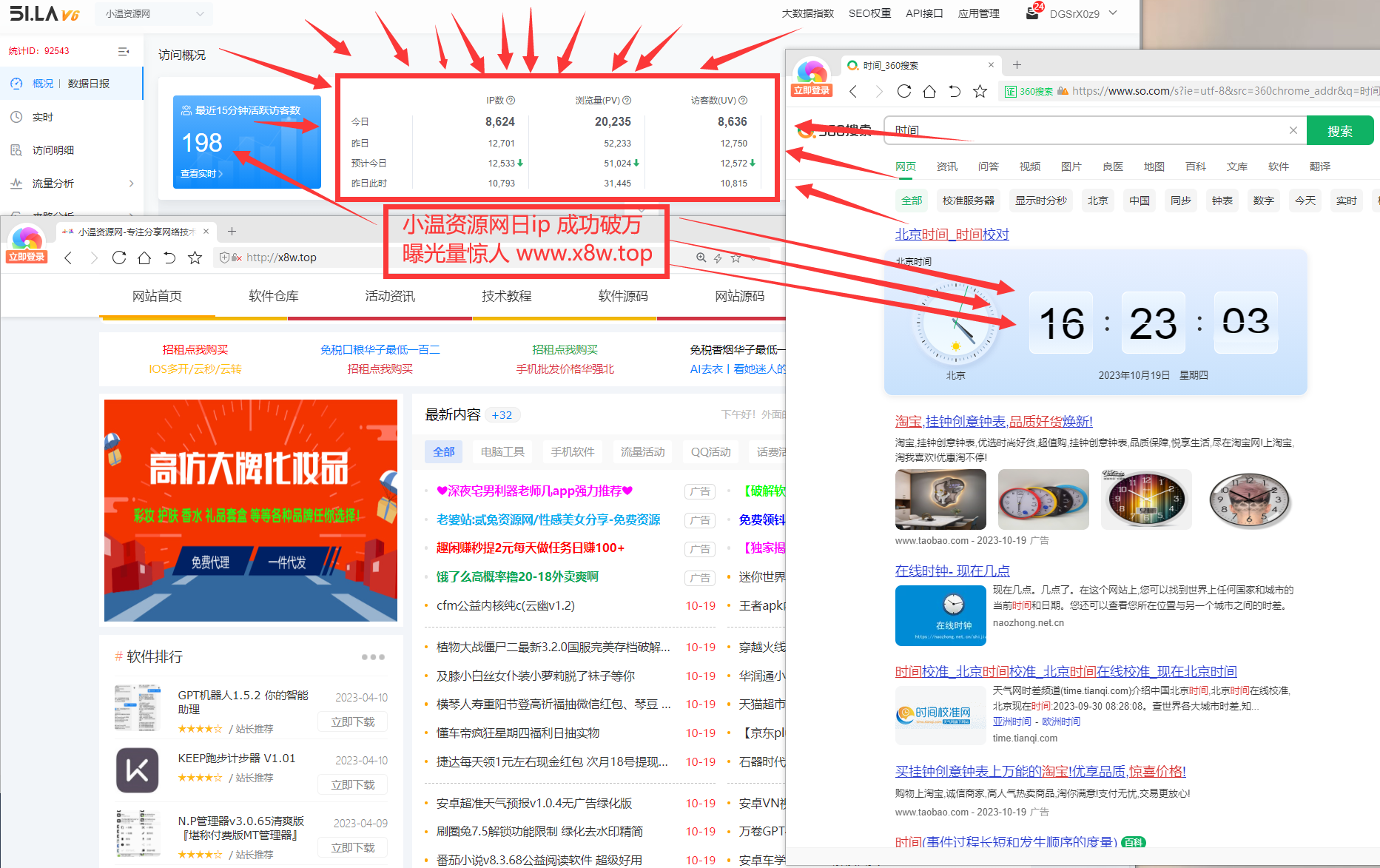The image size is (1380, 868).
Task: Select 实时 in the 51.LA sidebar
Action: click(44, 116)
